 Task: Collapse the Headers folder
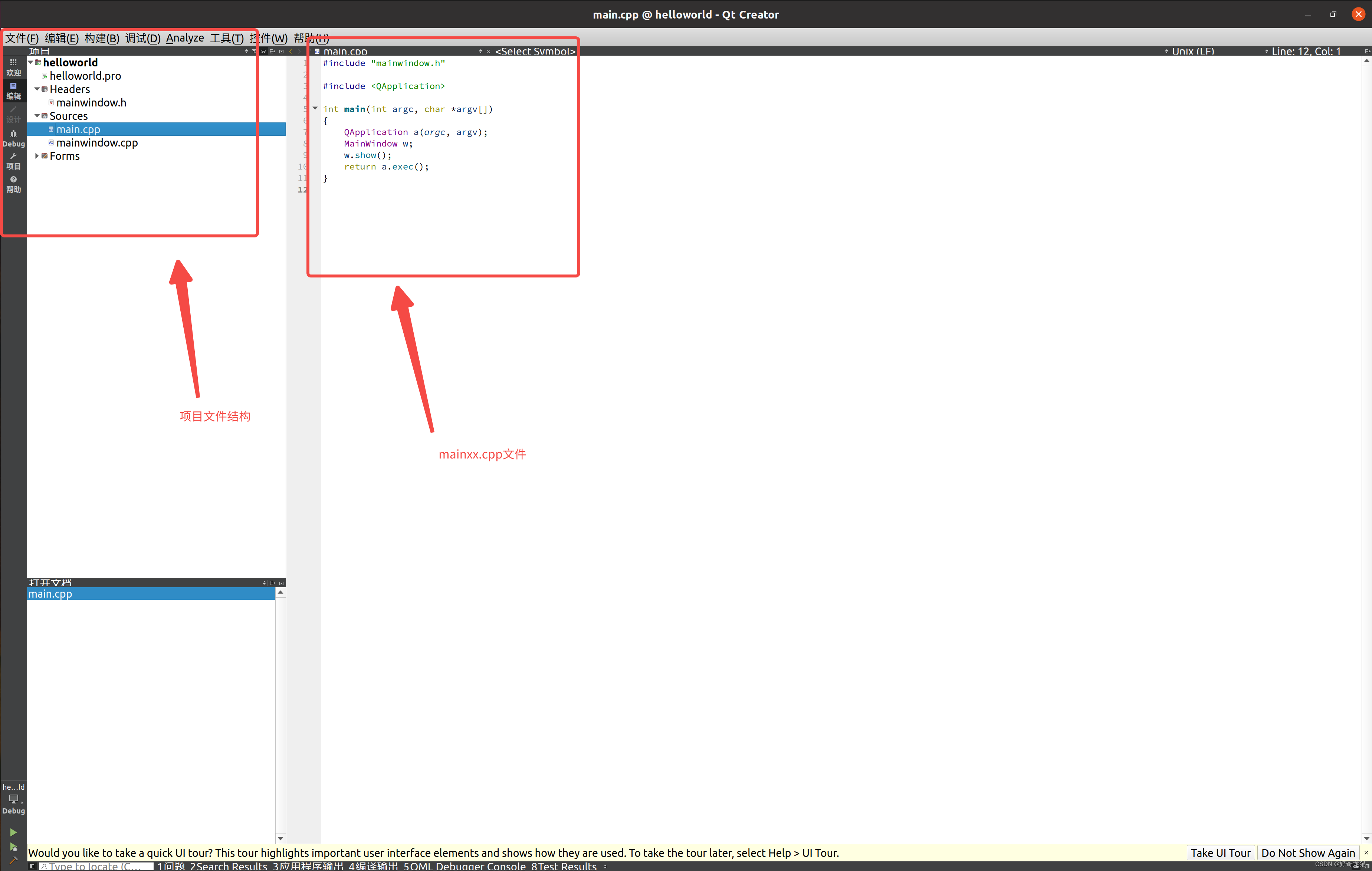(37, 89)
